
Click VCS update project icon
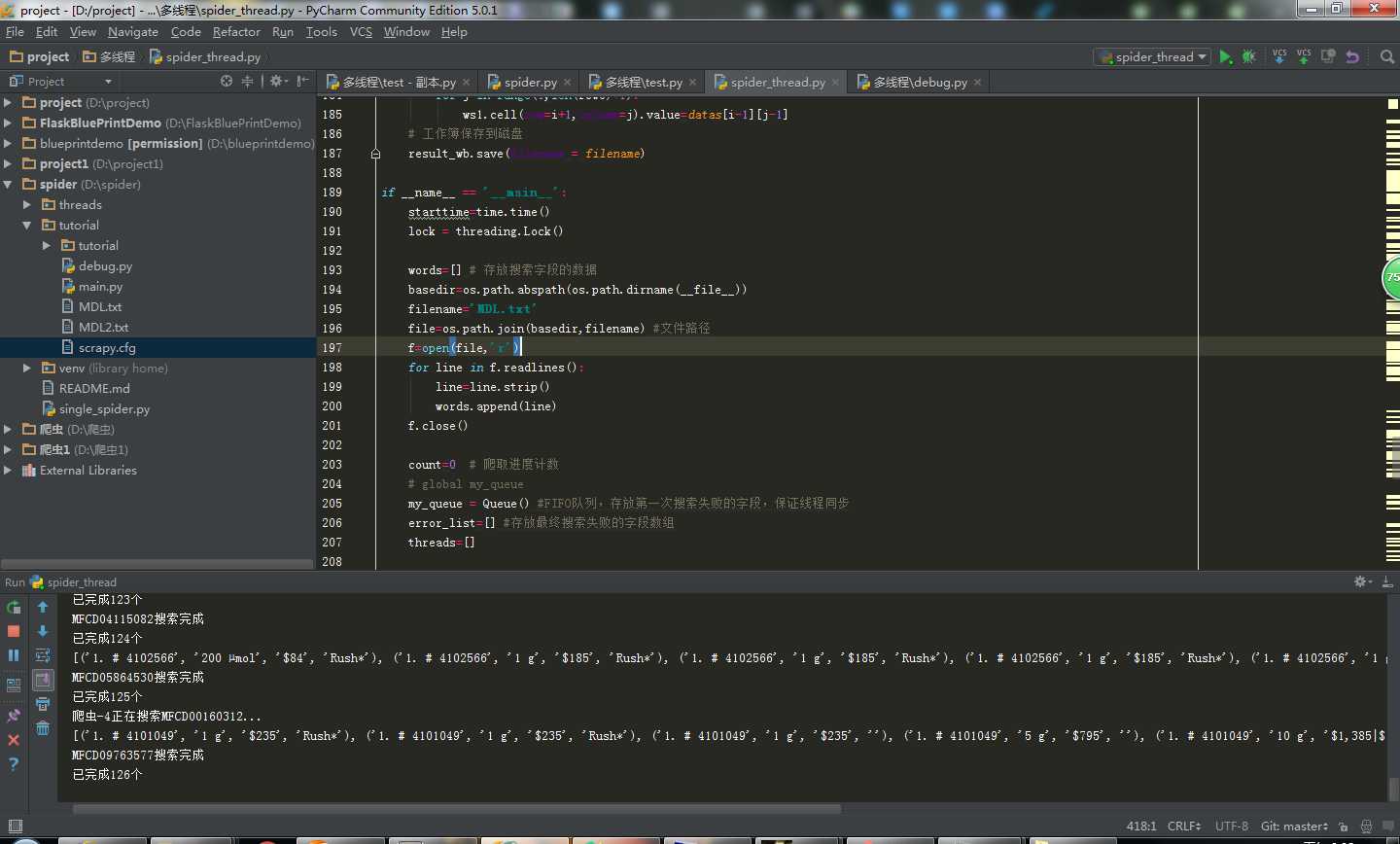(x=1279, y=56)
